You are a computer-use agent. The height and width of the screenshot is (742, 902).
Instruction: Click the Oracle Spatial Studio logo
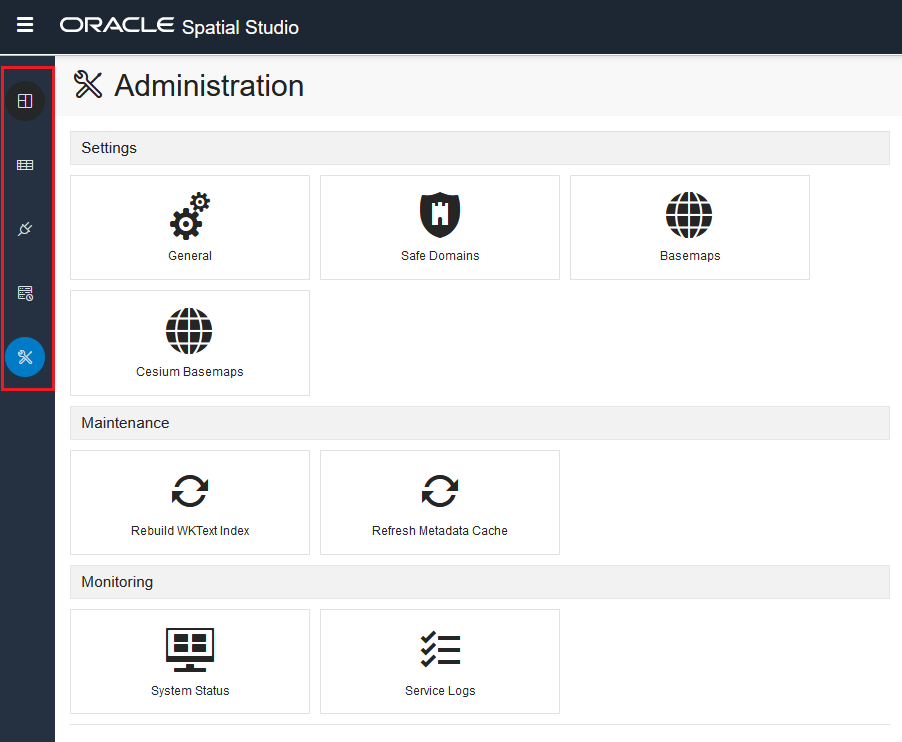point(179,26)
